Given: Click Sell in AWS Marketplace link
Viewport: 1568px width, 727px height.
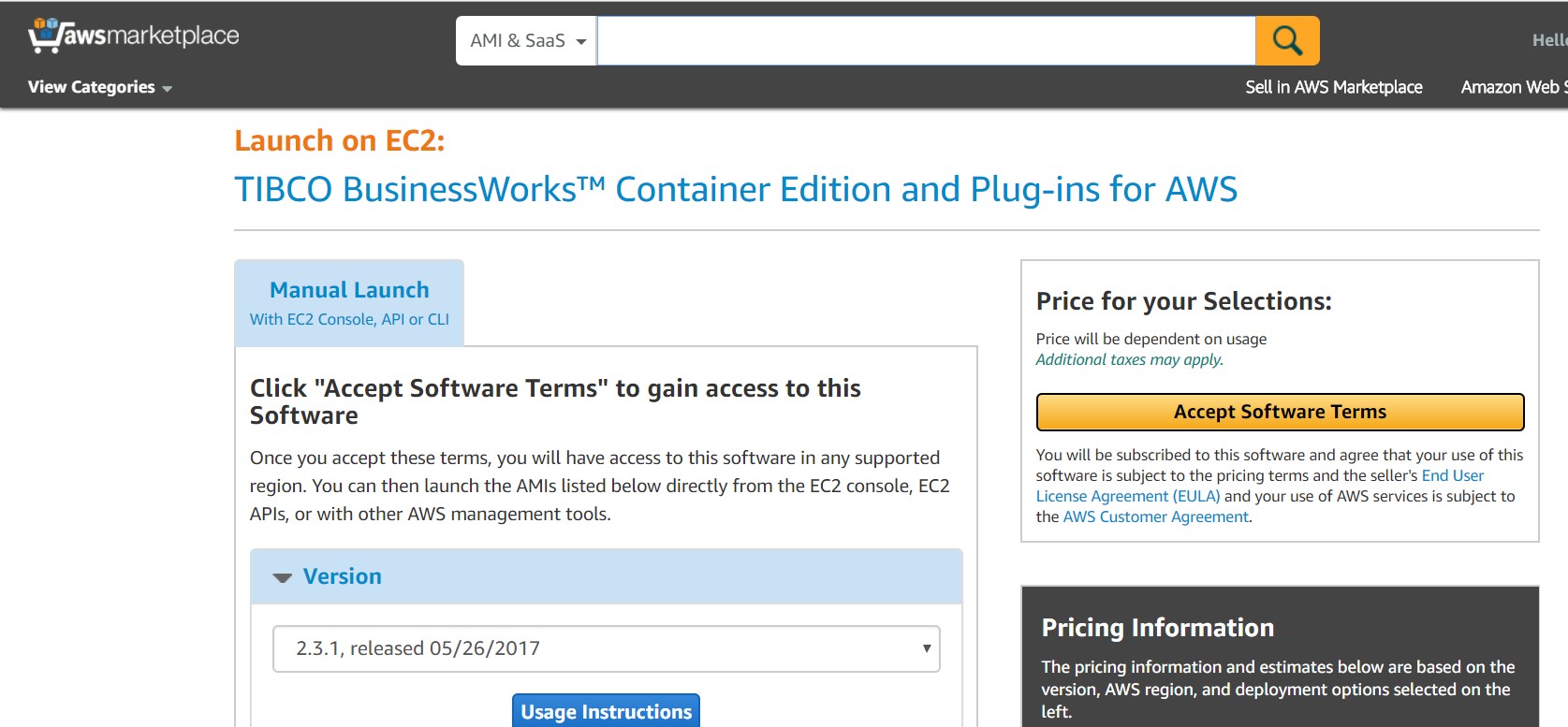Looking at the screenshot, I should [x=1333, y=87].
